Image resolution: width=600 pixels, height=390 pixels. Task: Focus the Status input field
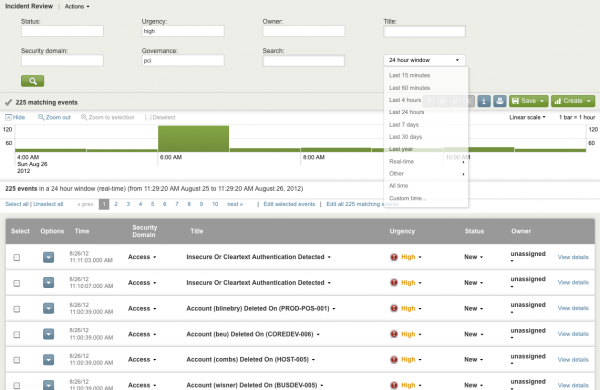click(62, 31)
